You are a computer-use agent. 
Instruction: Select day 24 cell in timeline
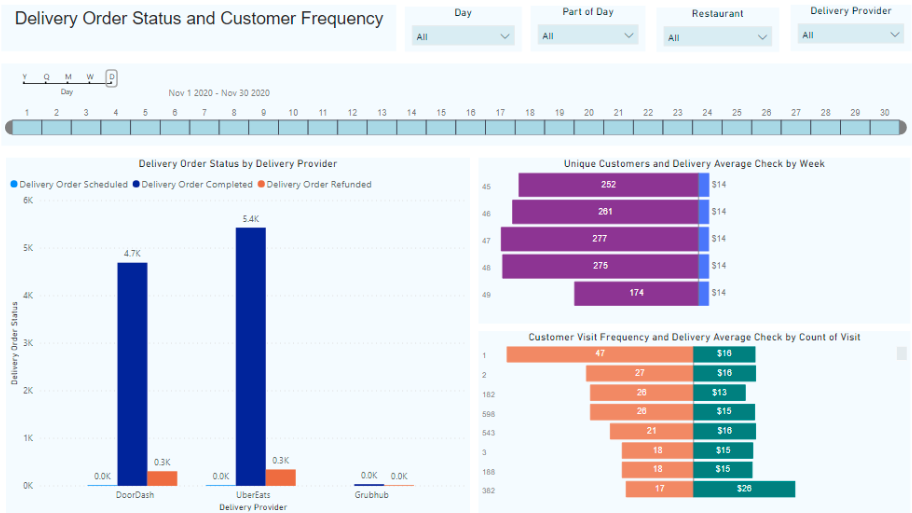[707, 127]
